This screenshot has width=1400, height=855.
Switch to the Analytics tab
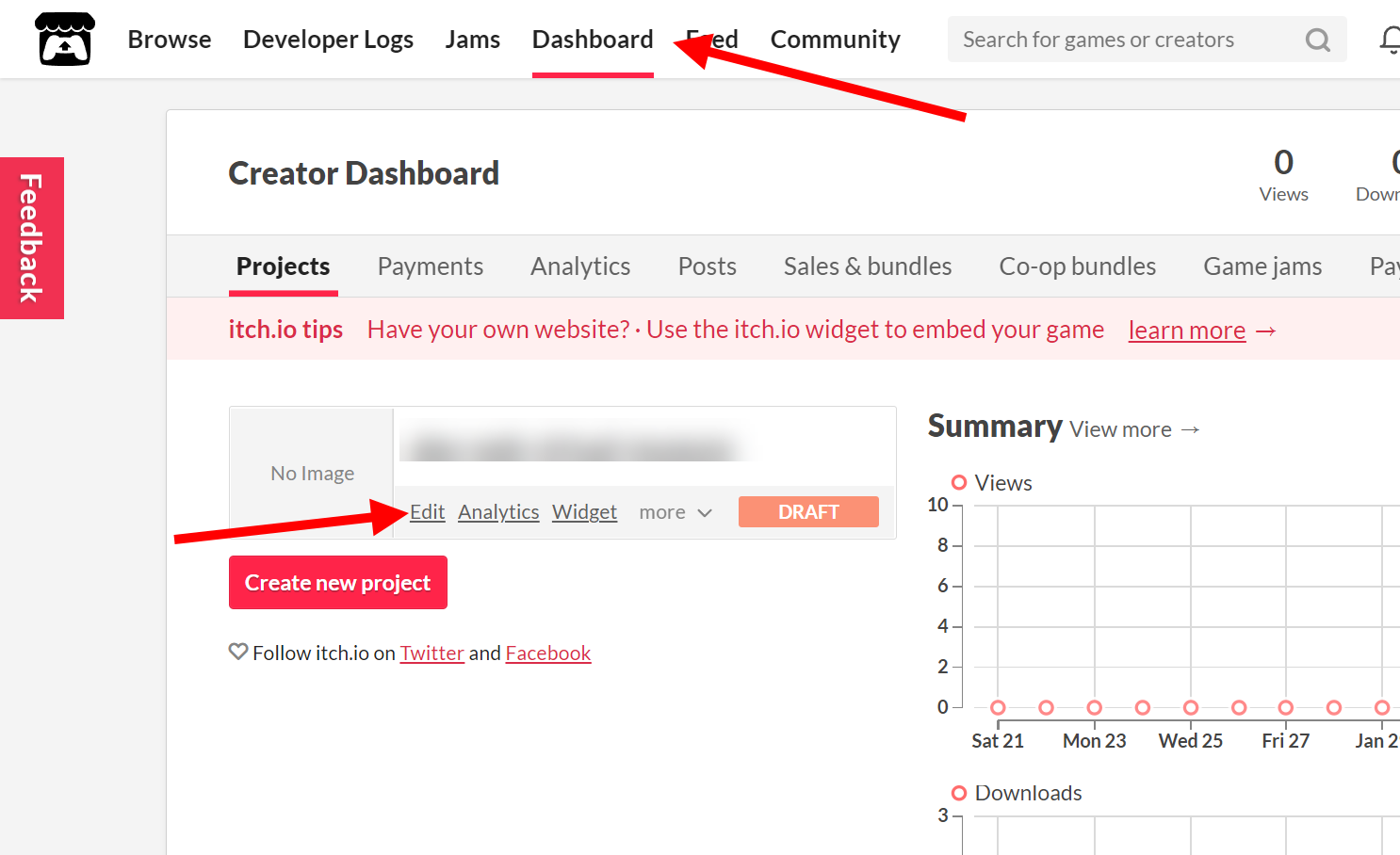580,266
